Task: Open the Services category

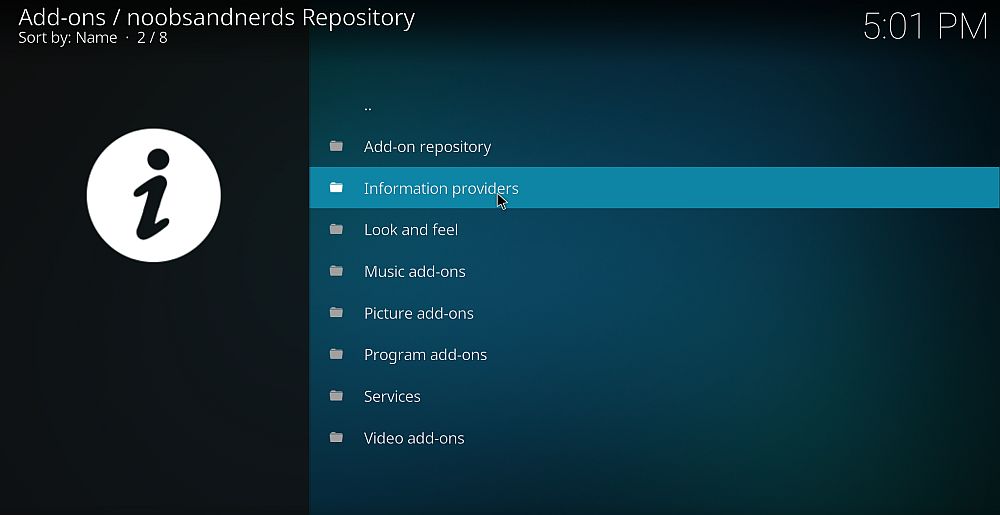Action: click(x=654, y=396)
